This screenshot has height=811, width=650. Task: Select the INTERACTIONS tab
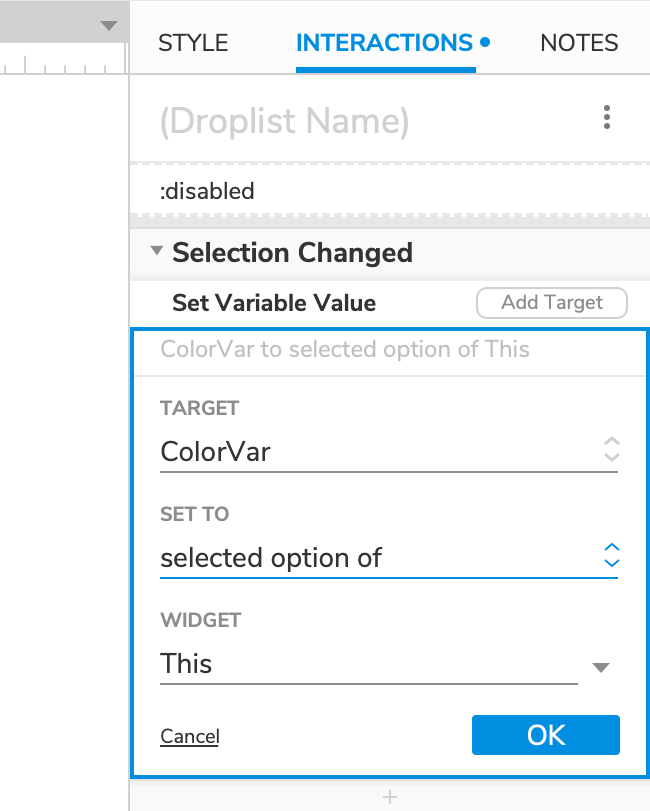[385, 43]
